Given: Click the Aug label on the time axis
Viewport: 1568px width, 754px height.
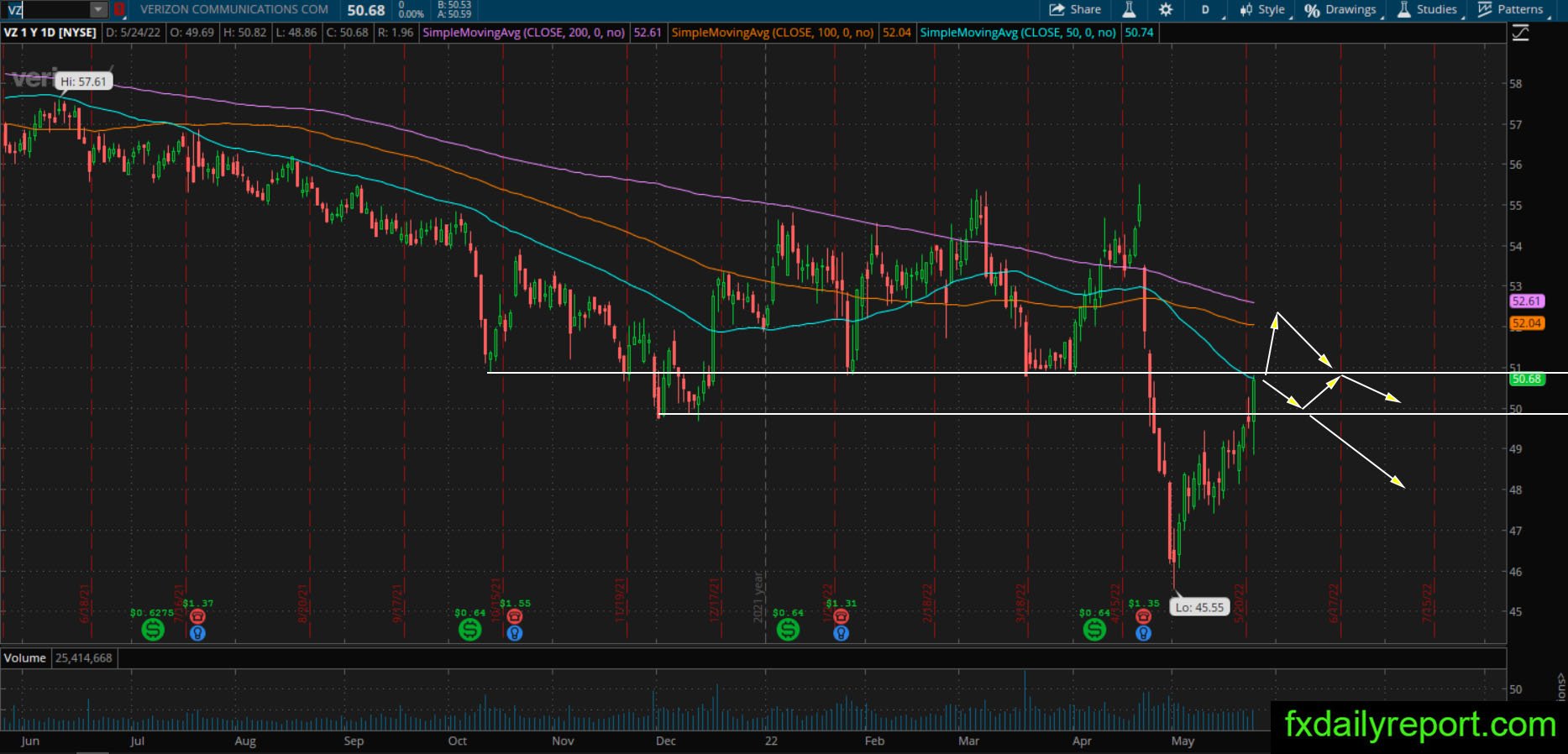Looking at the screenshot, I should pos(245,741).
